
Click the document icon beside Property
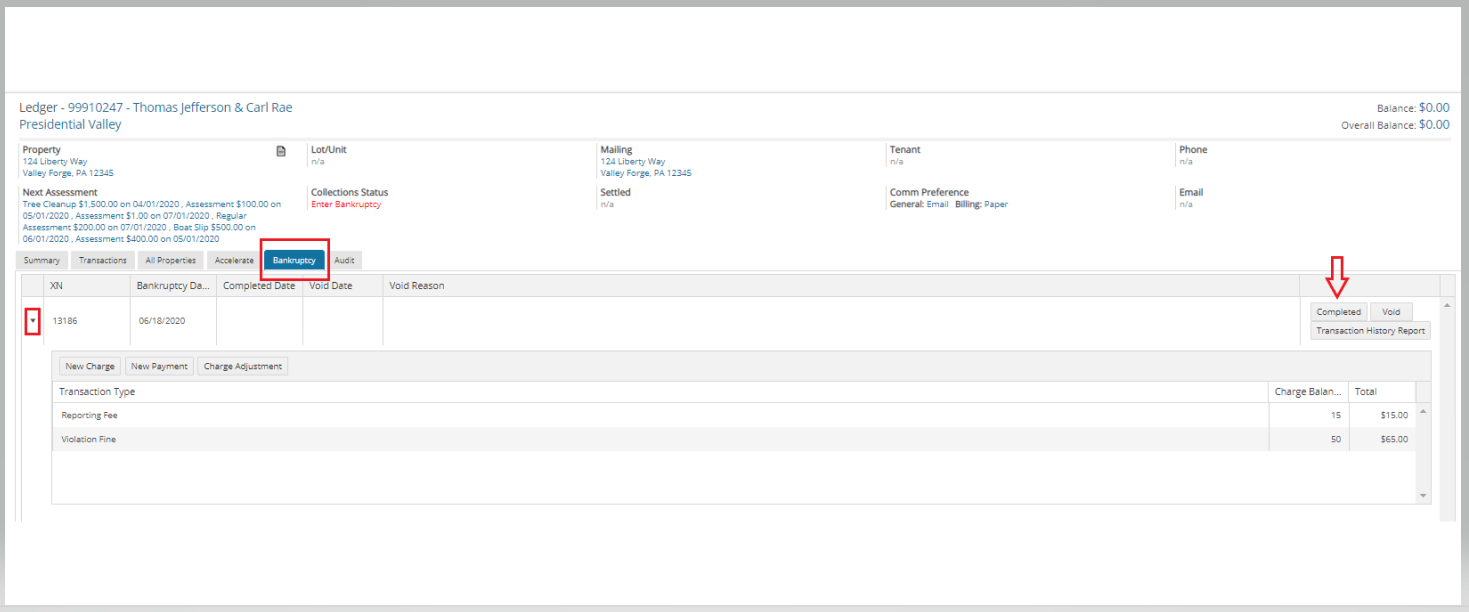coord(281,151)
